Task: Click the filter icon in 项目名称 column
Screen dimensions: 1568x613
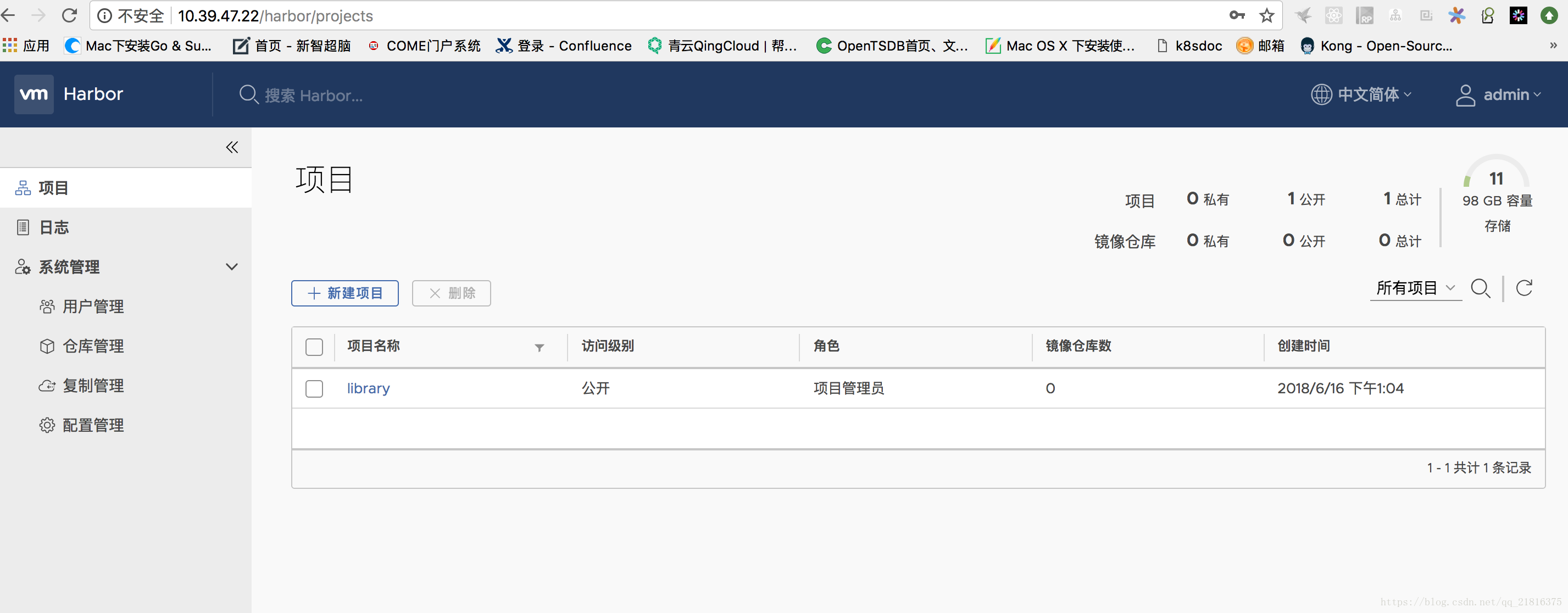Action: [539, 348]
